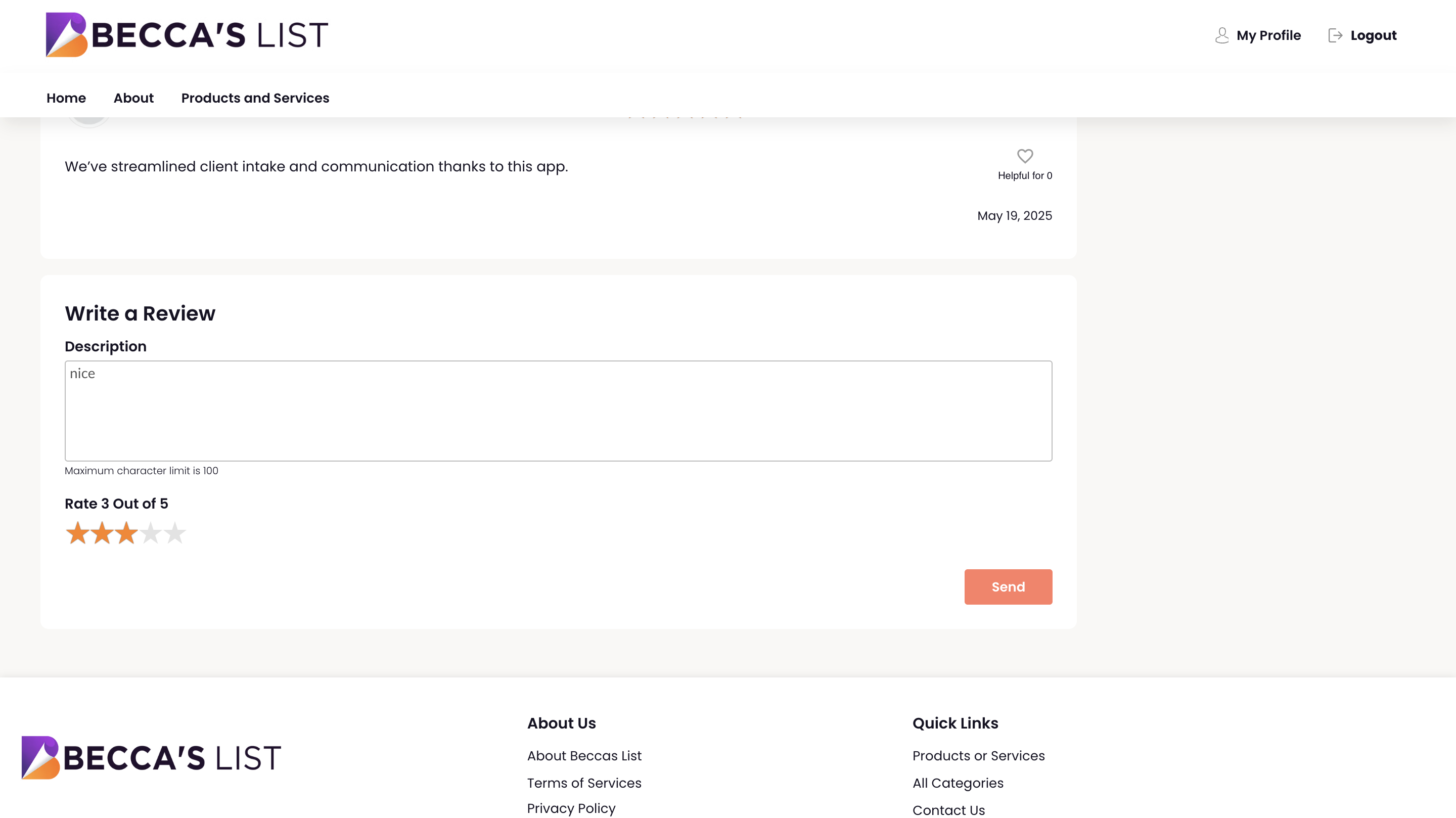Click the 'Description' field label
Screen dimensions: 1456x818
106,346
